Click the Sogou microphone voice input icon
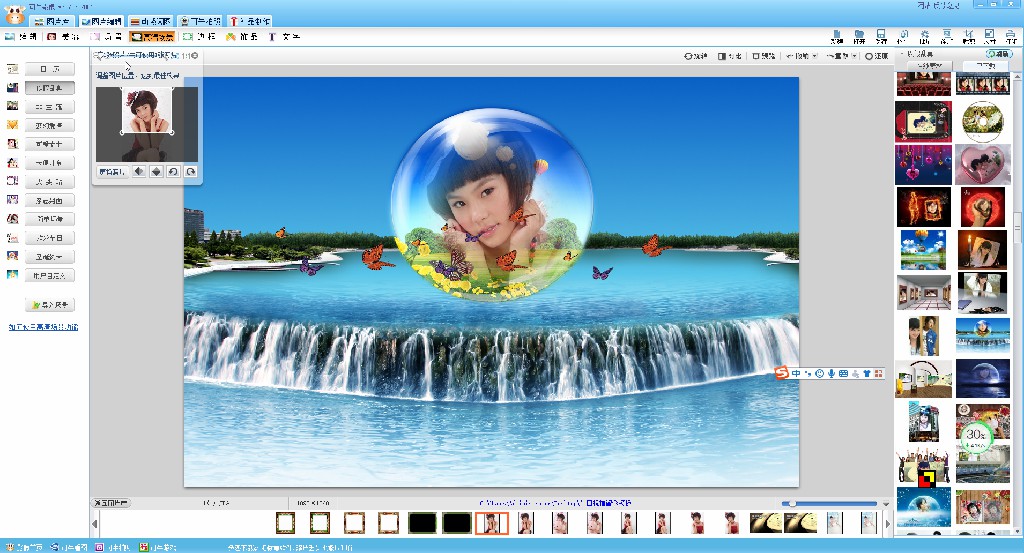Image resolution: width=1024 pixels, height=553 pixels. coord(831,373)
